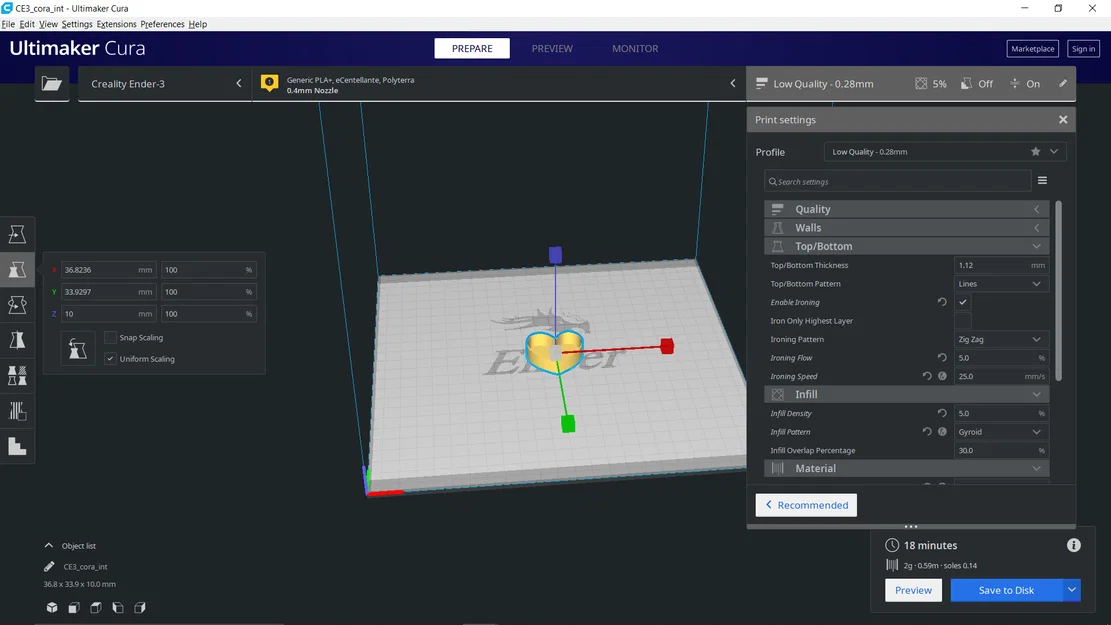The image size is (1111, 625).
Task: Select the Support Blocker tool
Action: tap(17, 411)
